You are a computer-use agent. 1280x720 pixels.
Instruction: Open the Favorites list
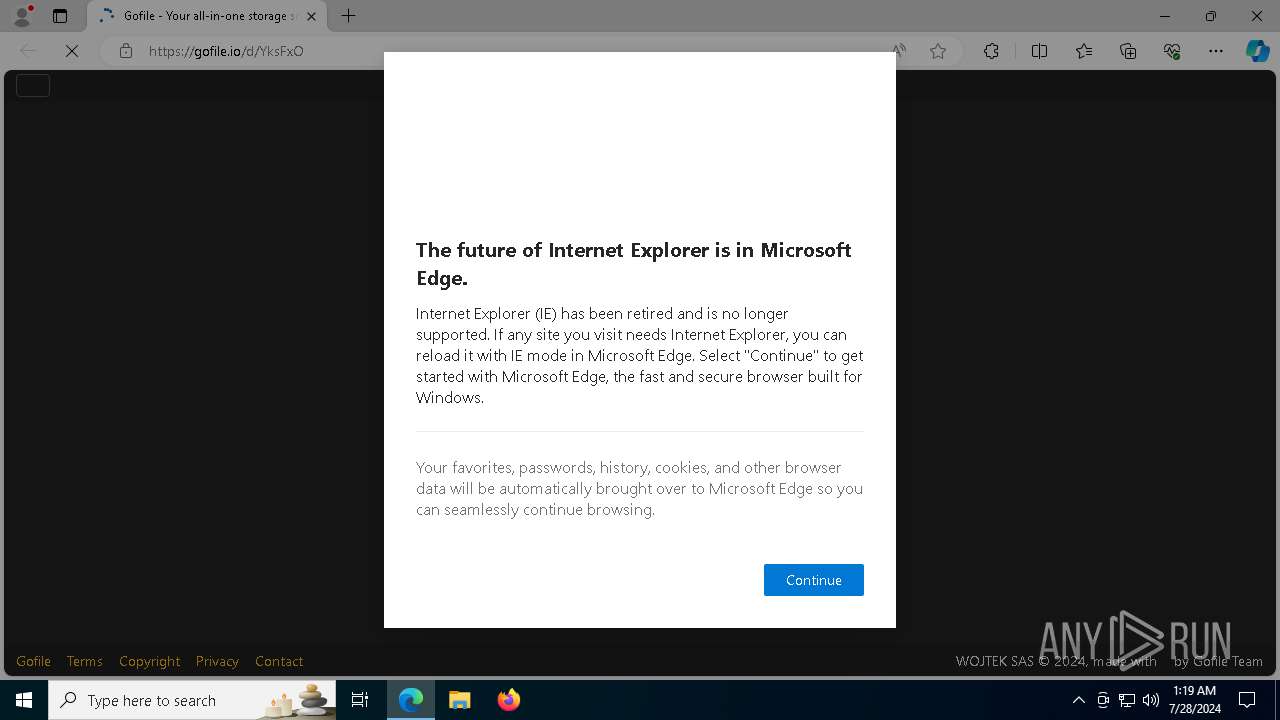[1084, 51]
